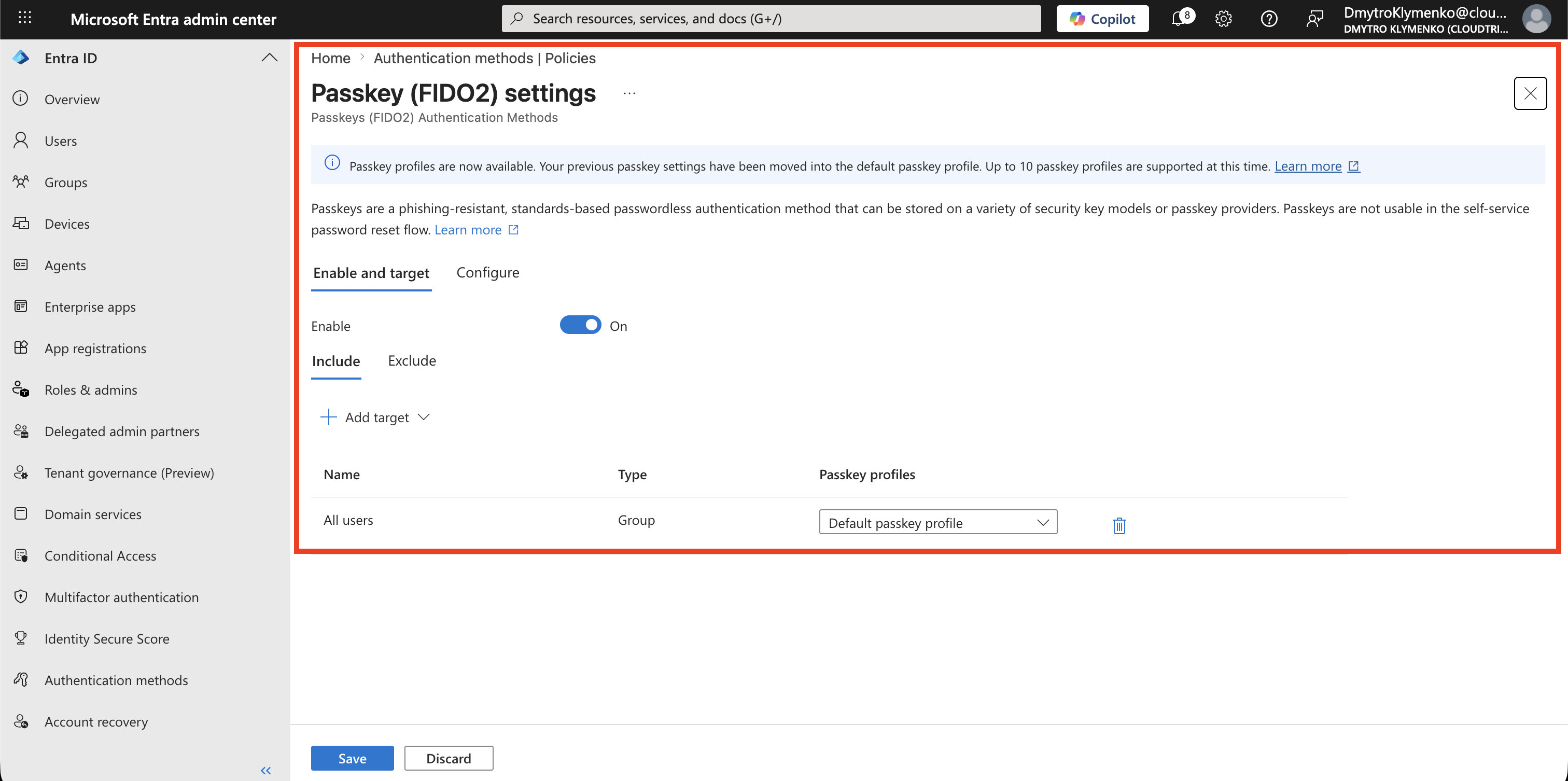This screenshot has height=781, width=1568.
Task: Click the feedback person icon
Action: pyautogui.click(x=1315, y=19)
